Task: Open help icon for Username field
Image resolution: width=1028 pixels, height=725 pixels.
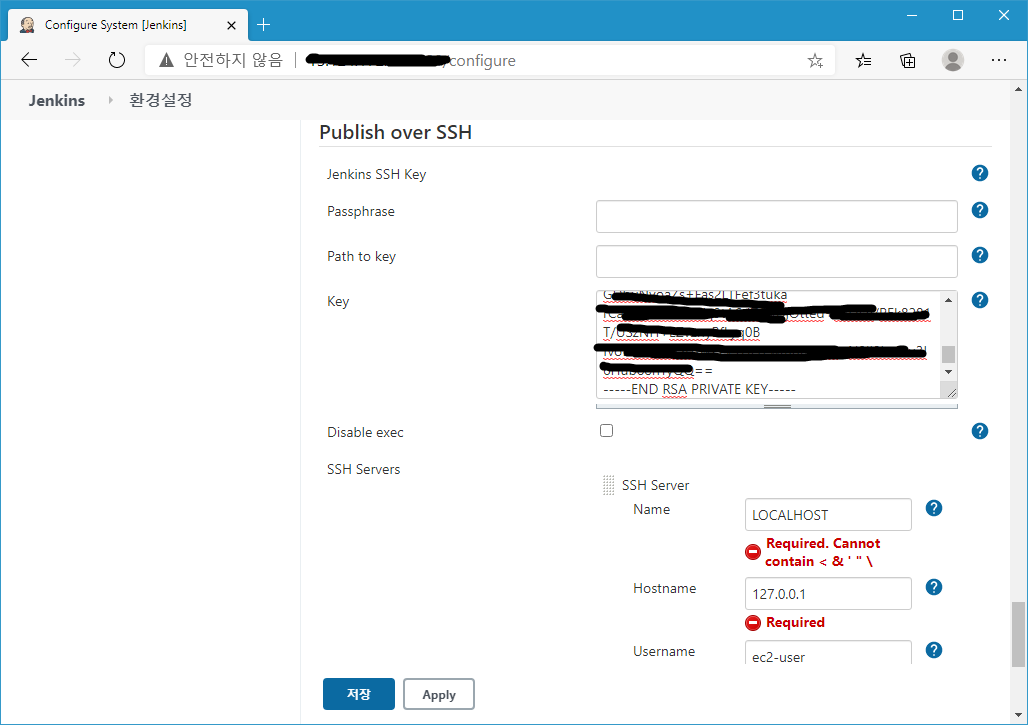Action: click(934, 650)
